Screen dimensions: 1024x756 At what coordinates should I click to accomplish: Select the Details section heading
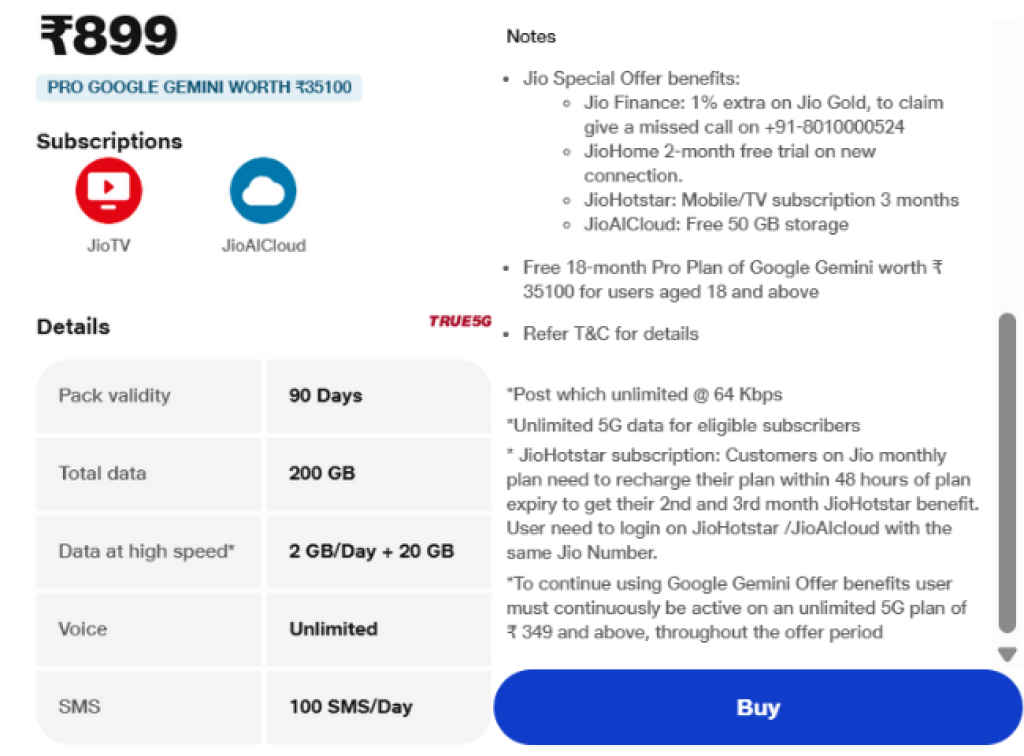[72, 326]
